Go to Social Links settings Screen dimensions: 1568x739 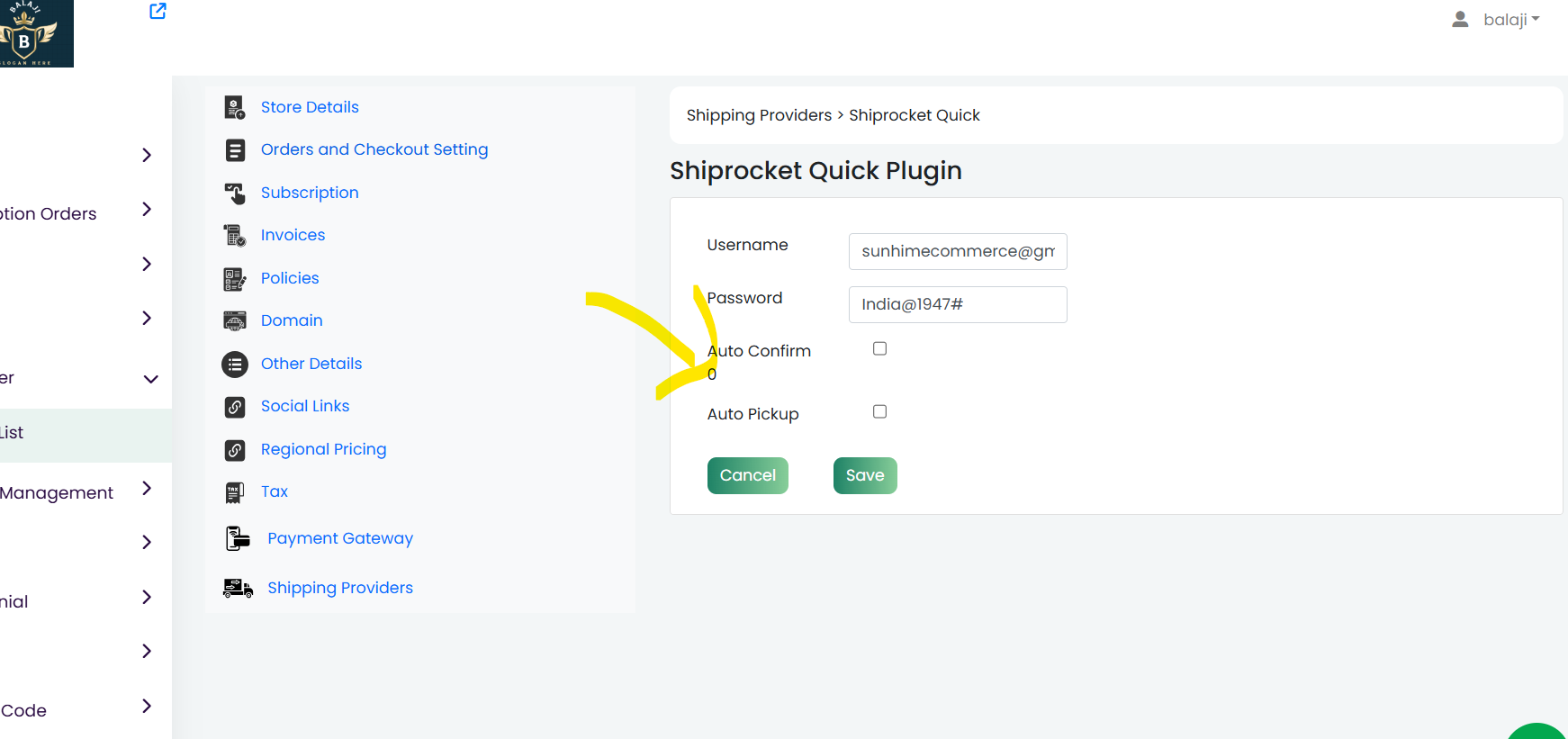tap(305, 406)
